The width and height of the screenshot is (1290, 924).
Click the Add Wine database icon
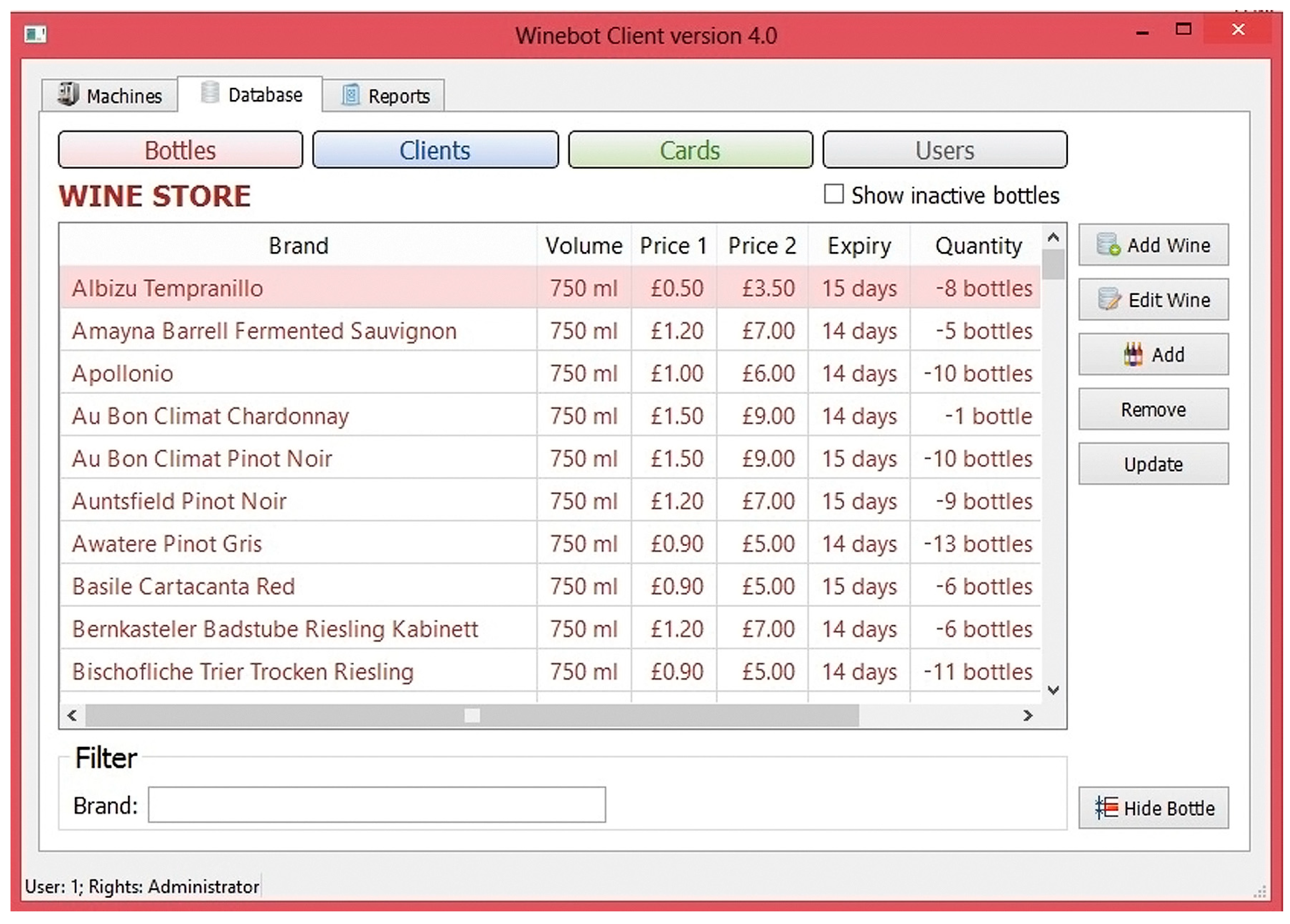click(1108, 245)
